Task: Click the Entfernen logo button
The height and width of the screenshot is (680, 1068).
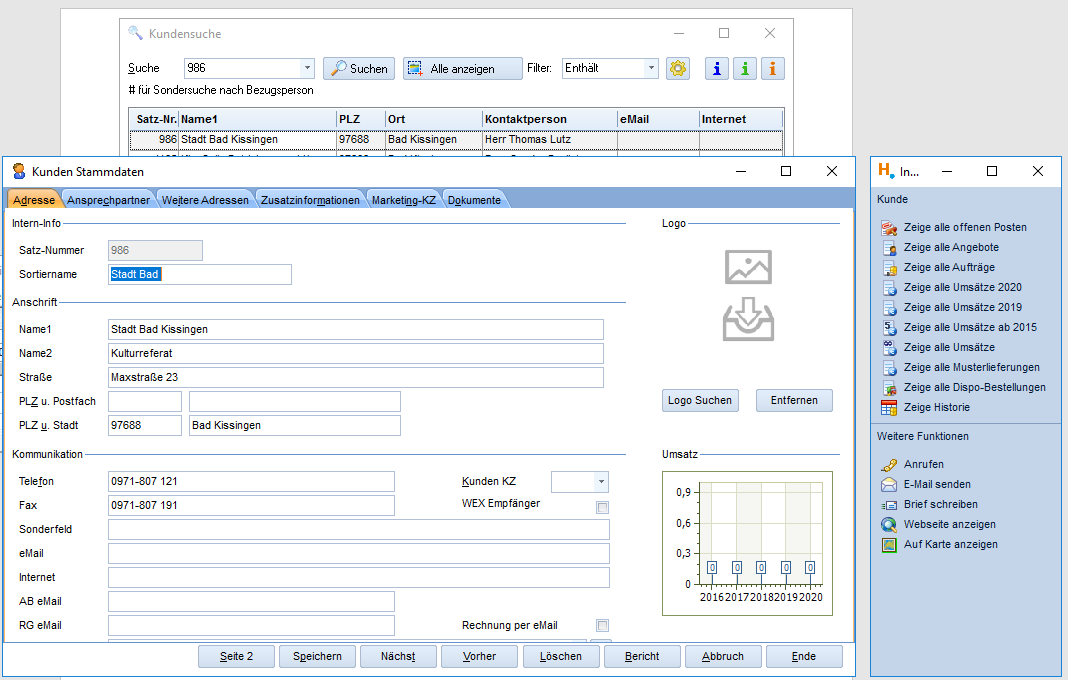Action: coord(794,401)
